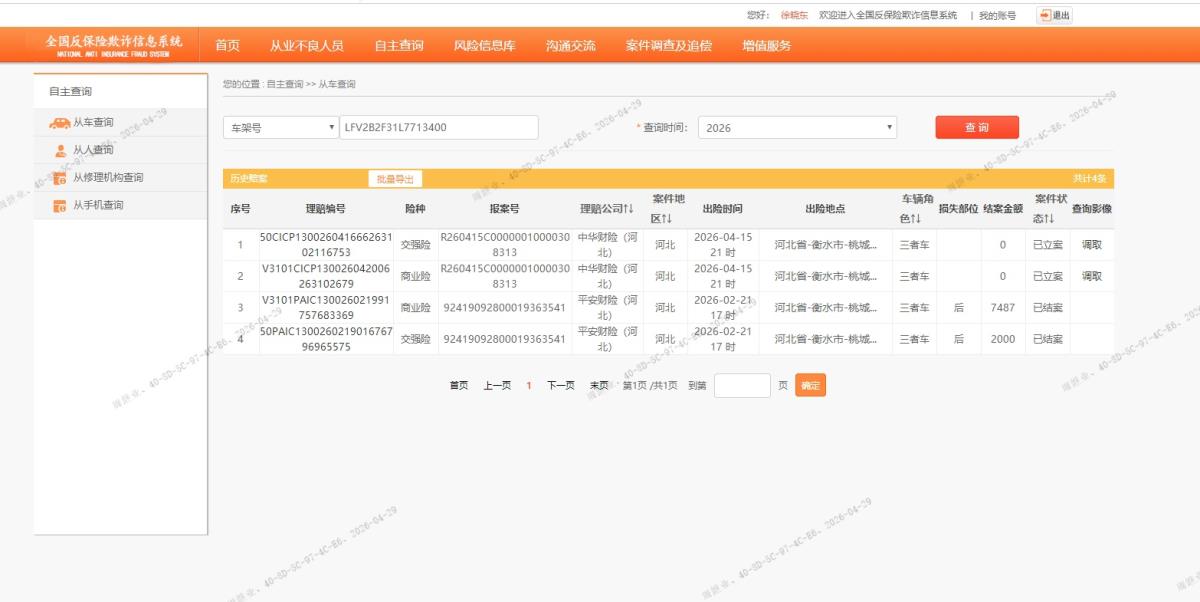Click the 上一页 pagination link
Image resolution: width=1200 pixels, height=602 pixels.
[497, 386]
